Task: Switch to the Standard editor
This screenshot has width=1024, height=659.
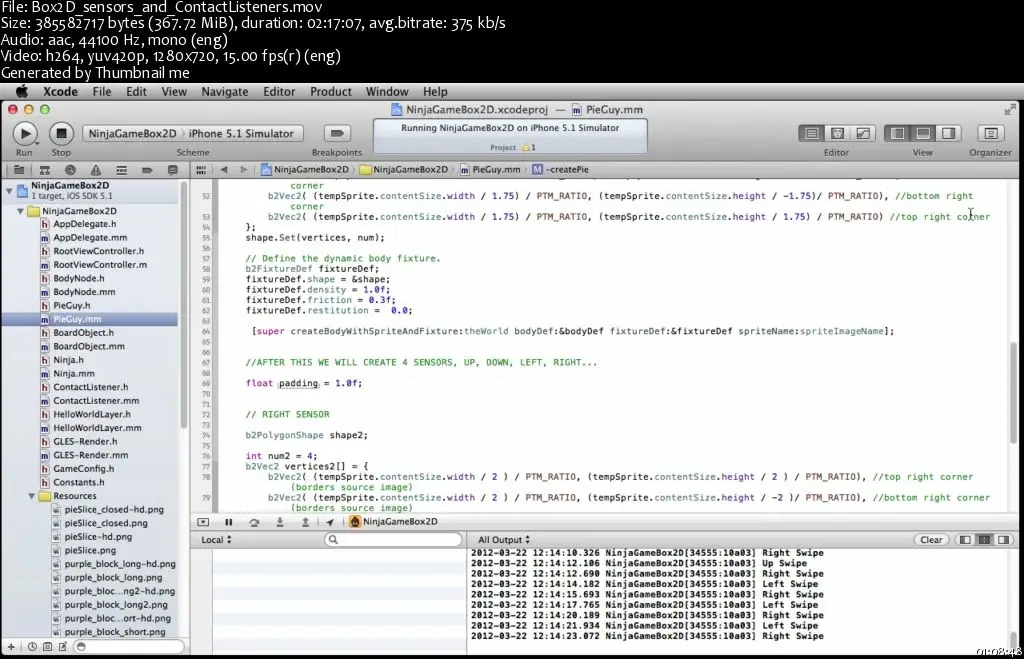Action: point(812,133)
